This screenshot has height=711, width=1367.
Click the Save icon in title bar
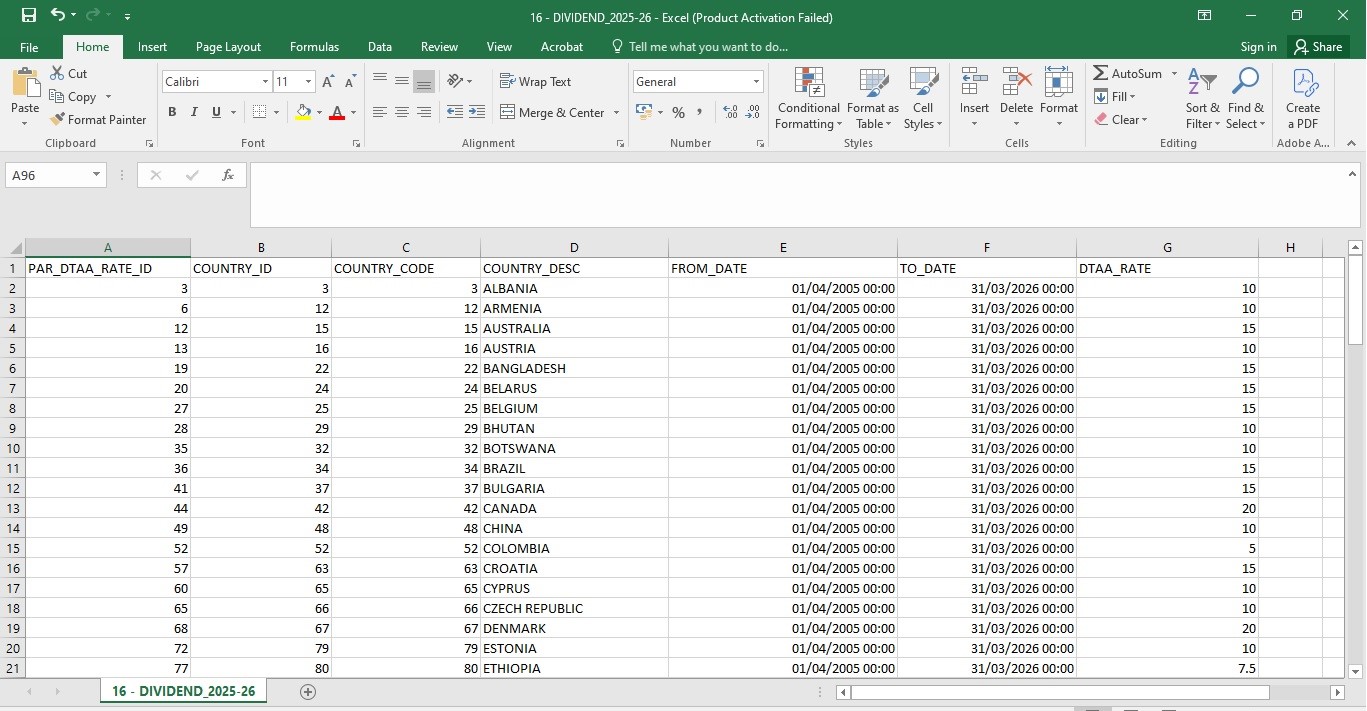28,16
